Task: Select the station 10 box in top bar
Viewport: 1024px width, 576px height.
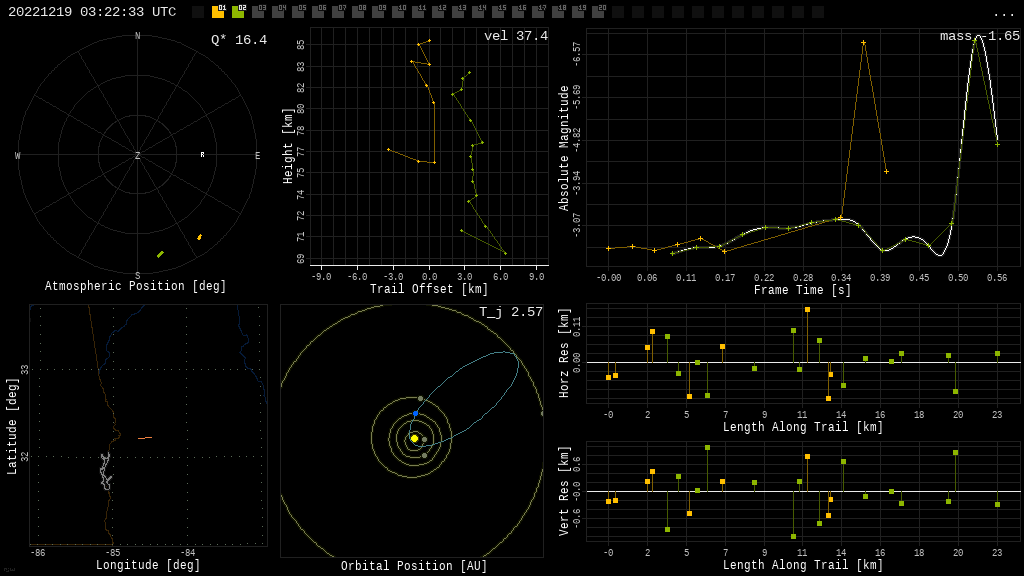Action: pyautogui.click(x=398, y=12)
